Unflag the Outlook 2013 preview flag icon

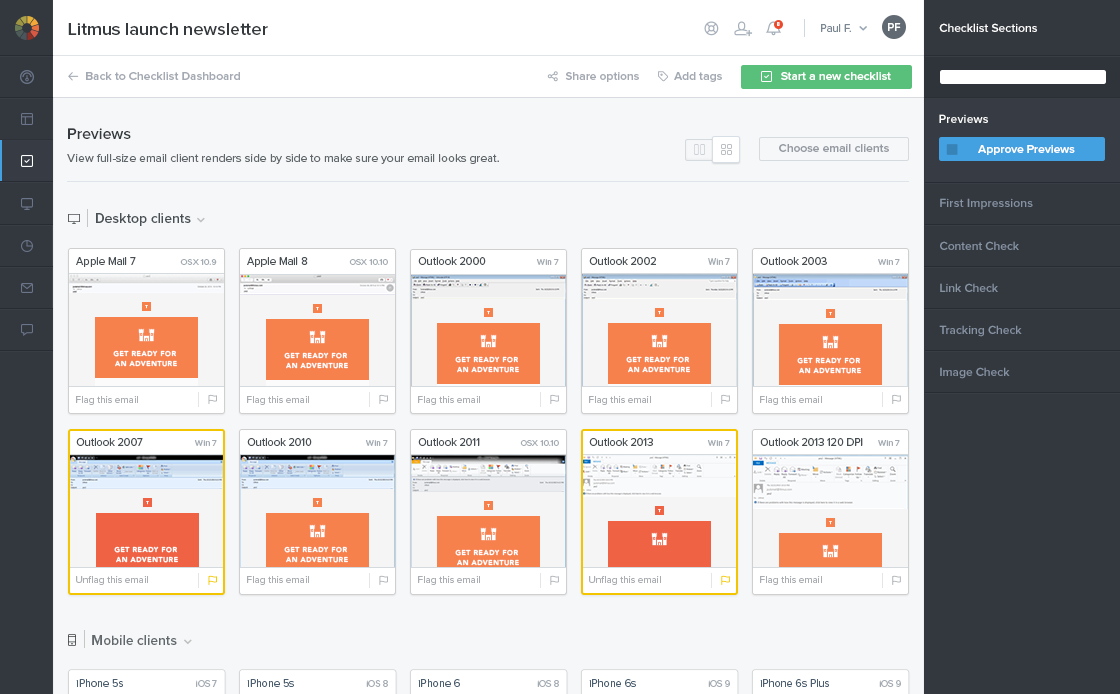(x=725, y=580)
